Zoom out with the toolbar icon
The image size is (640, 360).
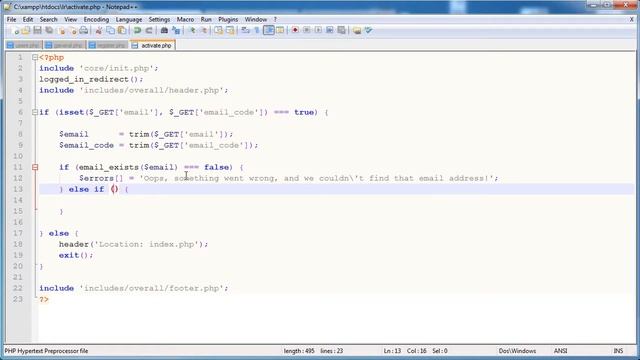(x=203, y=31)
